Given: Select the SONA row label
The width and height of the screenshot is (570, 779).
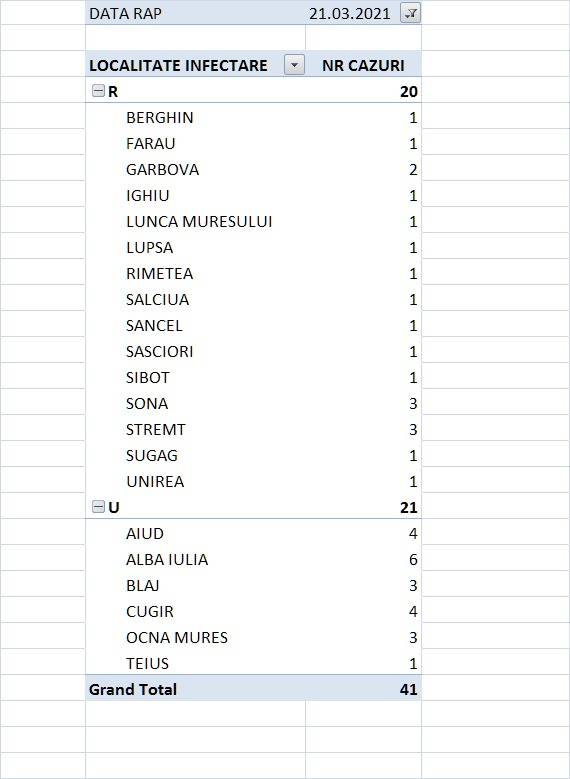Looking at the screenshot, I should (147, 403).
